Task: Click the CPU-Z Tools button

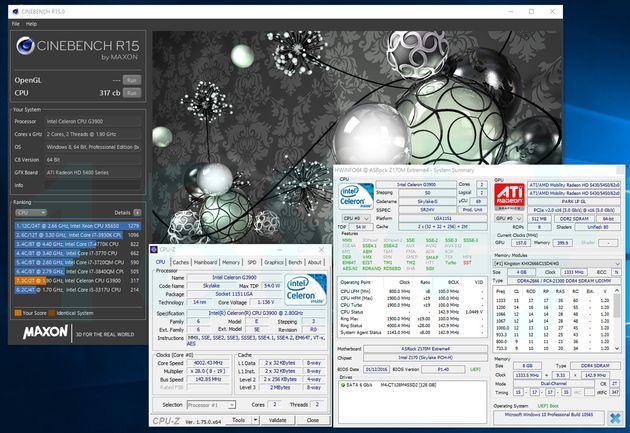Action: [x=239, y=420]
